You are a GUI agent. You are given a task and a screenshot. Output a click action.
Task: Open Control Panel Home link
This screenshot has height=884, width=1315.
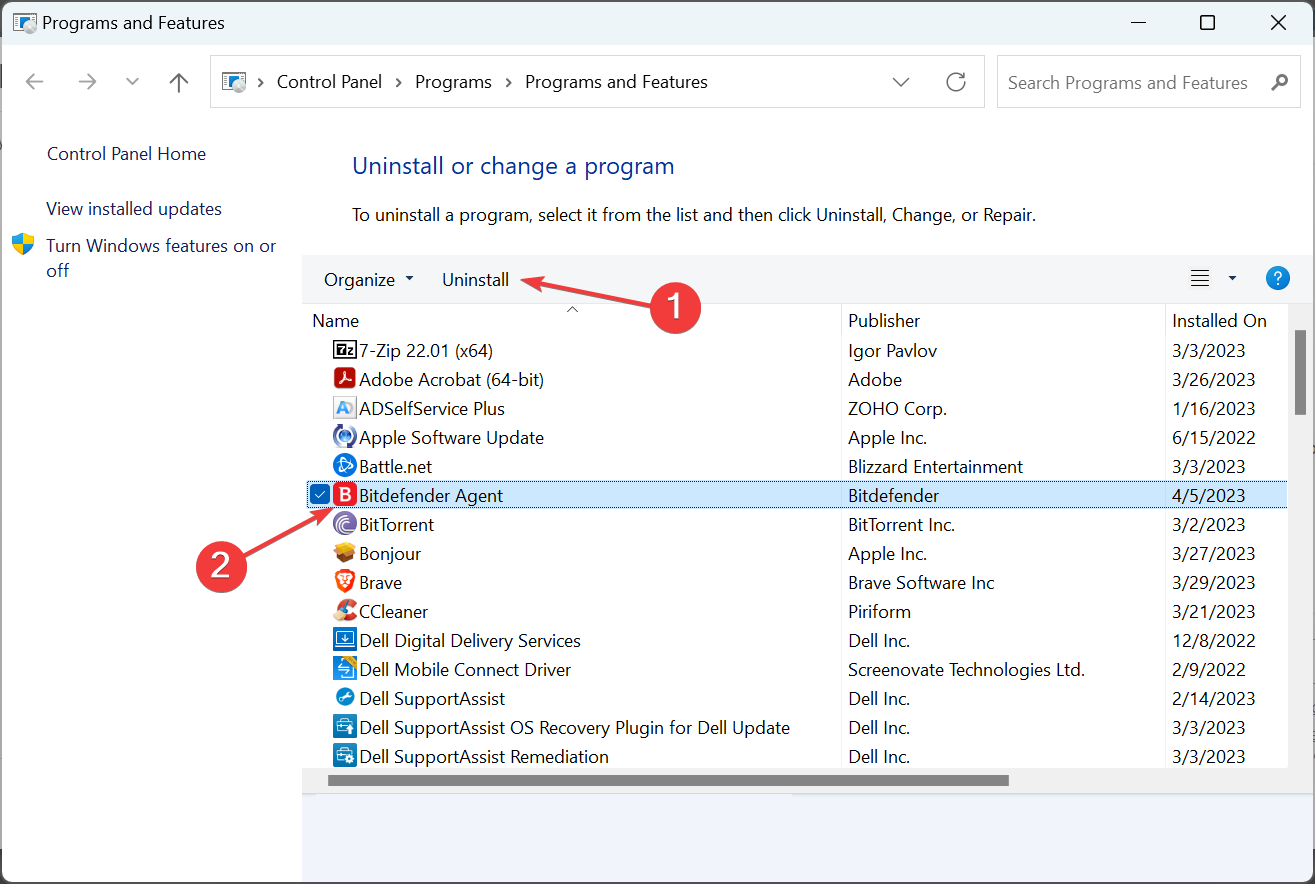point(126,153)
